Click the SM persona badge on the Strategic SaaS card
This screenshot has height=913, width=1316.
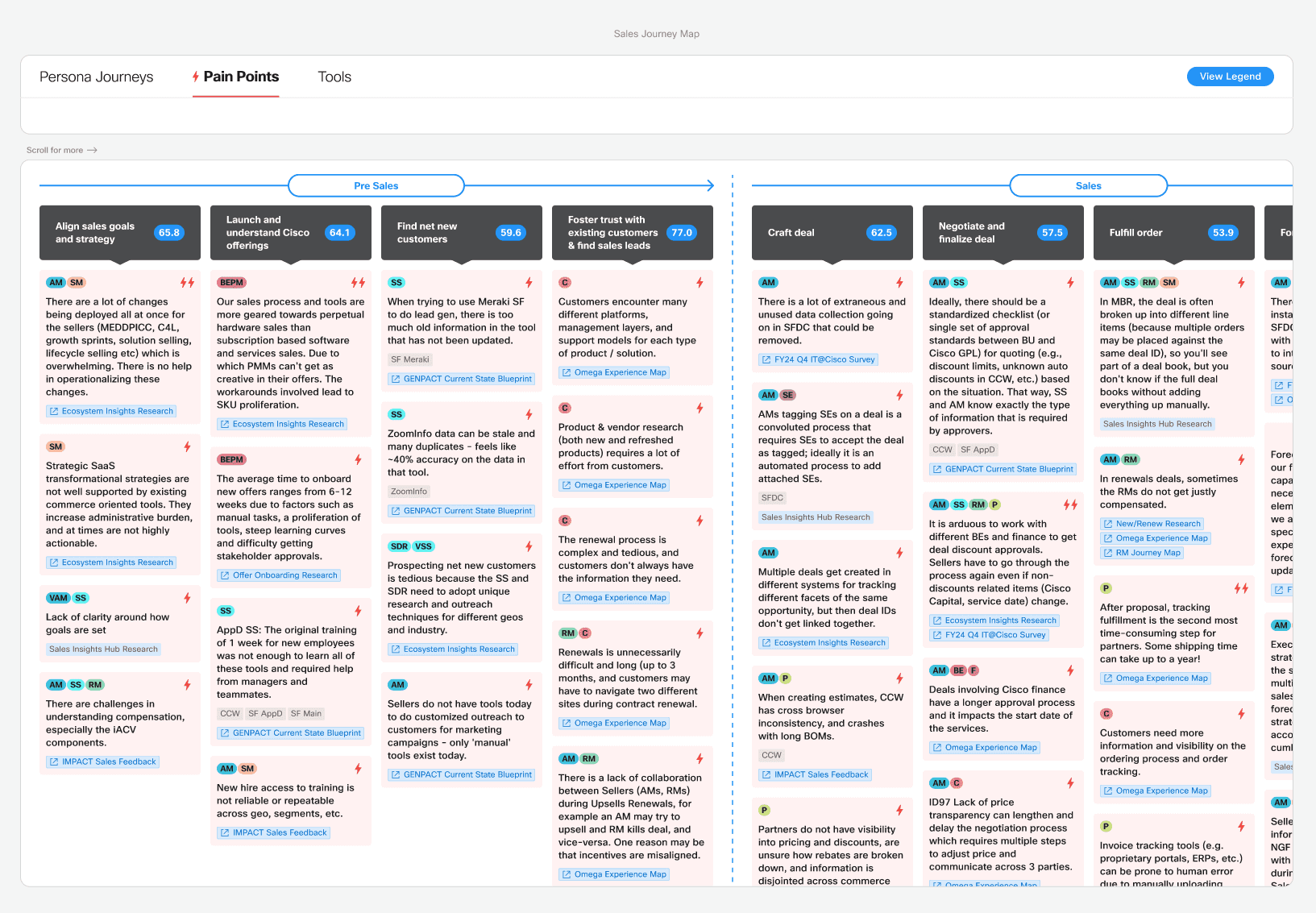(56, 446)
